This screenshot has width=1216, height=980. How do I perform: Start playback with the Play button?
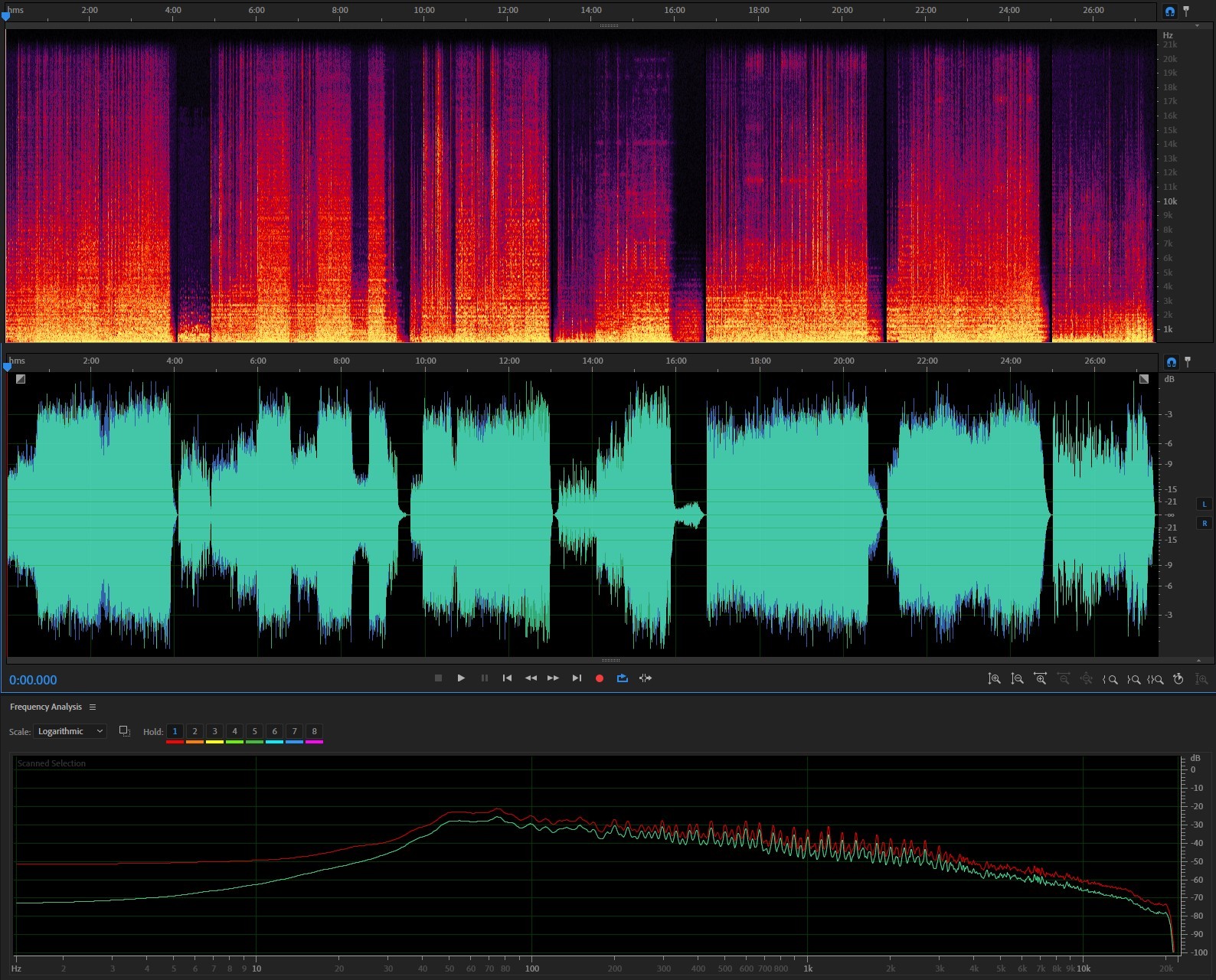coord(461,678)
